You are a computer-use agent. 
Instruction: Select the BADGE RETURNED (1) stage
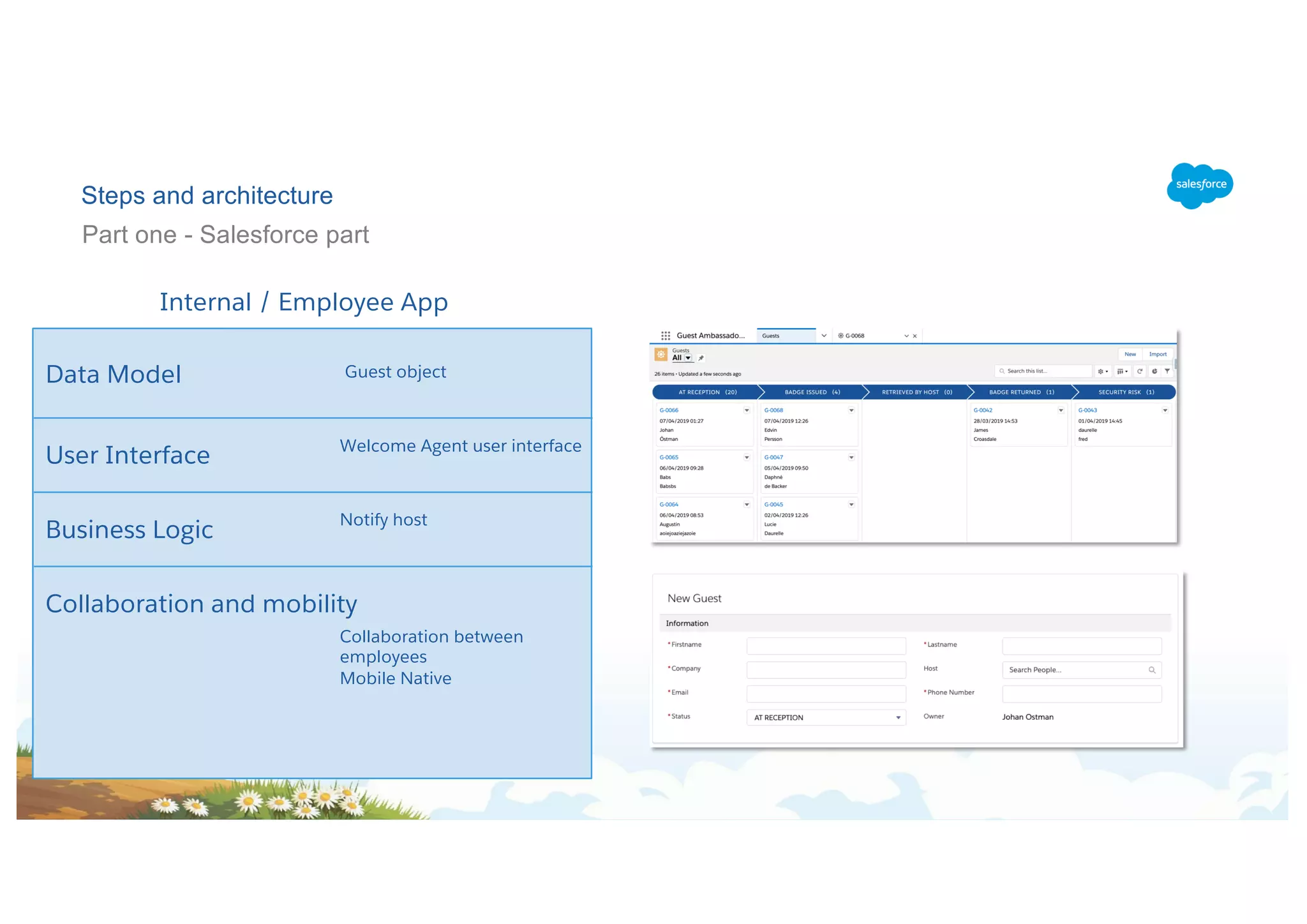tap(1022, 392)
